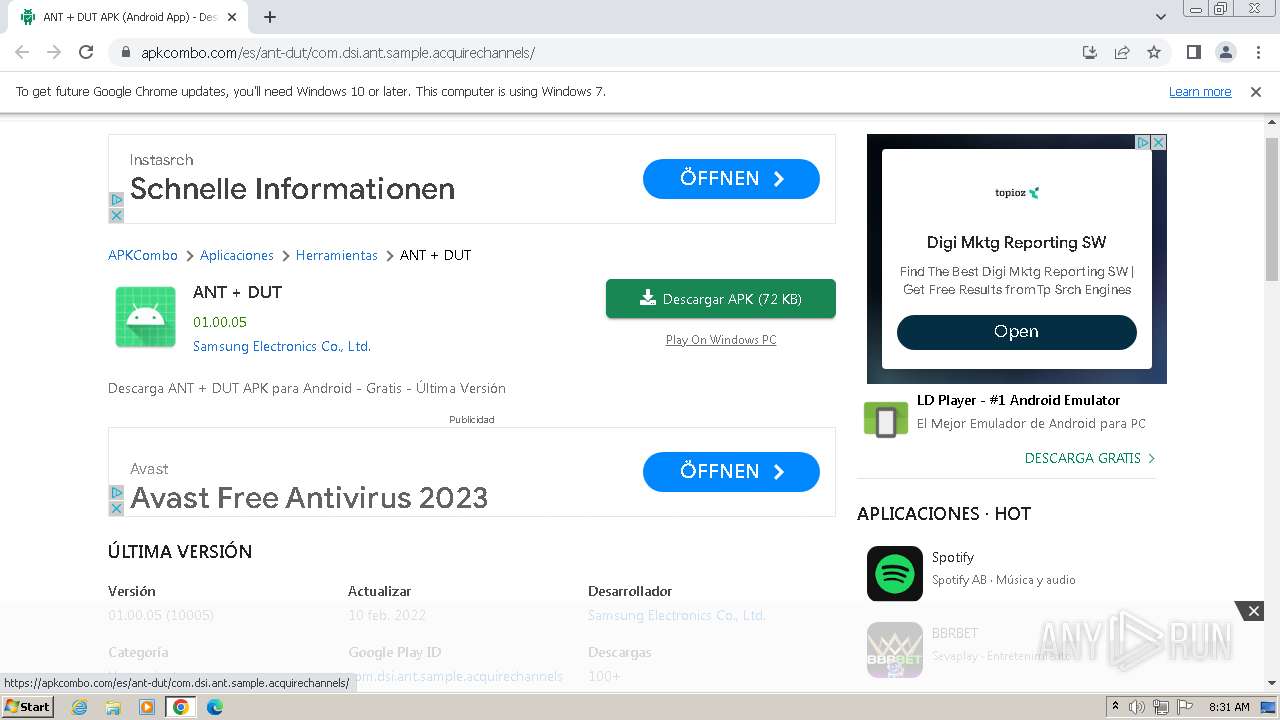1280x720 pixels.
Task: Open LD Player - #1 Android Emulator link
Action: (1018, 400)
